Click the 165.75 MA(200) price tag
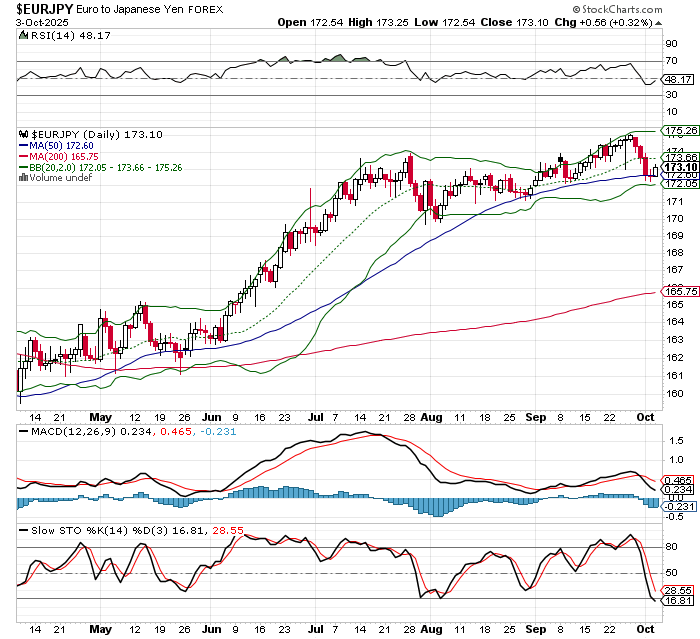Screen dimensions: 700x639 (x=678, y=292)
